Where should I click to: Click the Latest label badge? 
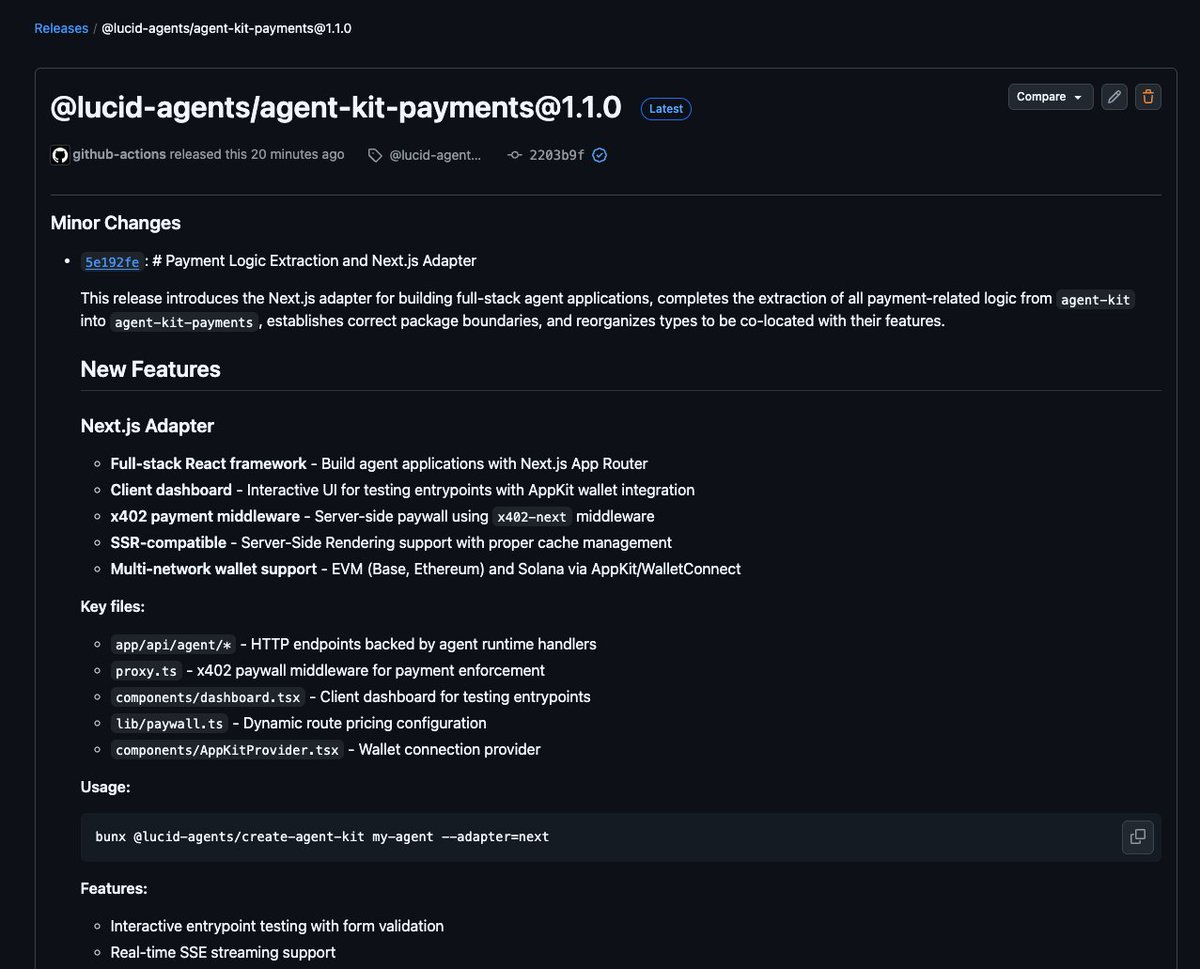[x=666, y=109]
